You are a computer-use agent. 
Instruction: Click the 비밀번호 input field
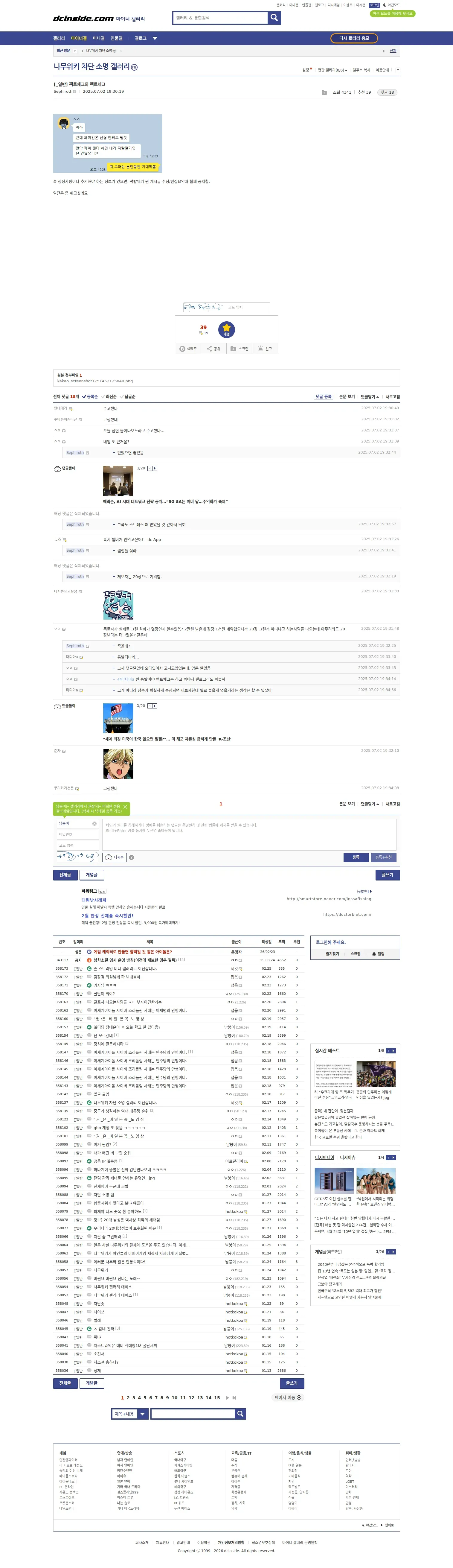coord(77,834)
